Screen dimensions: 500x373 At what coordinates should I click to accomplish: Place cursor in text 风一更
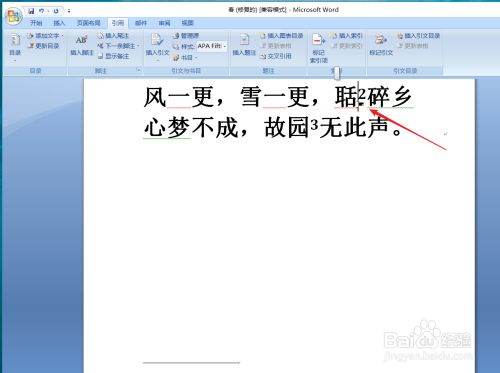point(179,97)
